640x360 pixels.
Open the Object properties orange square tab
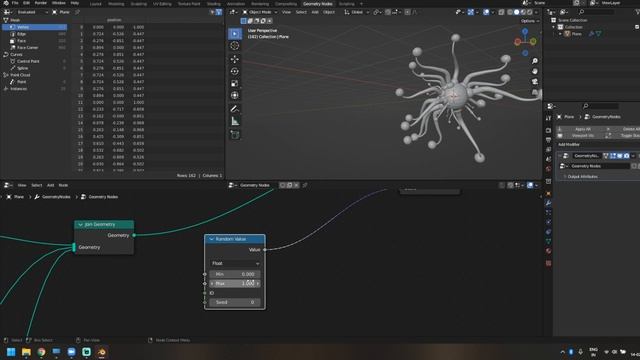coord(548,193)
